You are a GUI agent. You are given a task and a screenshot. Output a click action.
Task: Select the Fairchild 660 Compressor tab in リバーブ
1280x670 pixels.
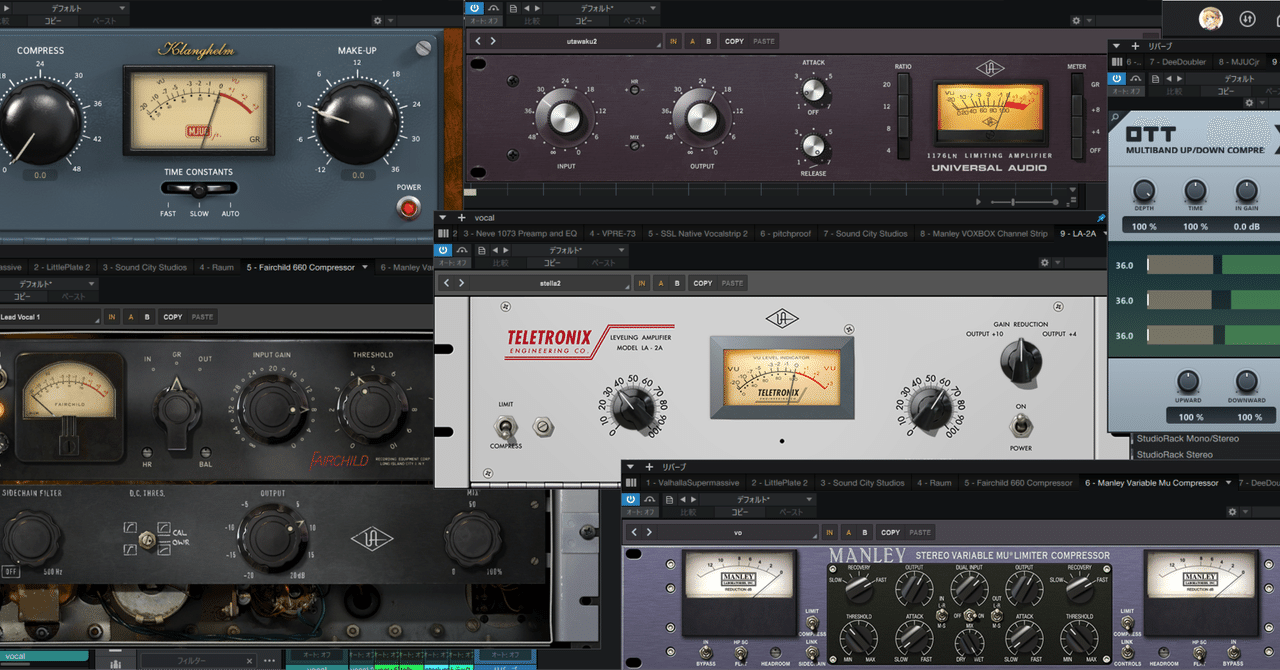pos(1018,483)
